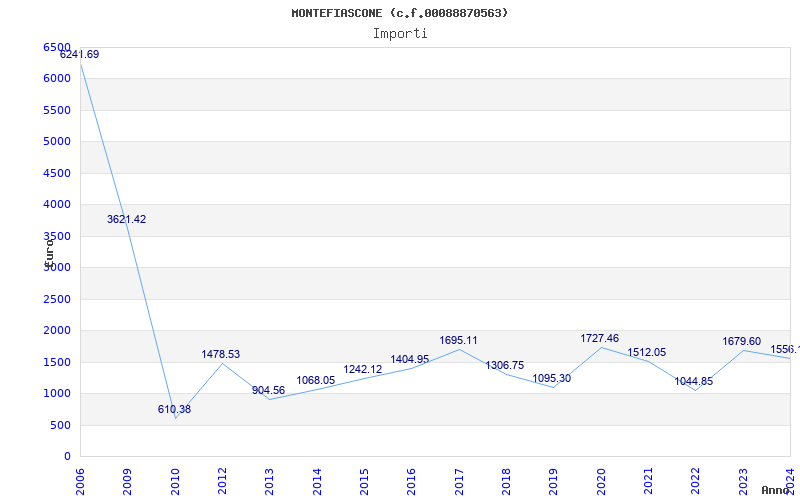This screenshot has width=800, height=500.
Task: Select x-axis year 2024
Action: pyautogui.click(x=790, y=482)
